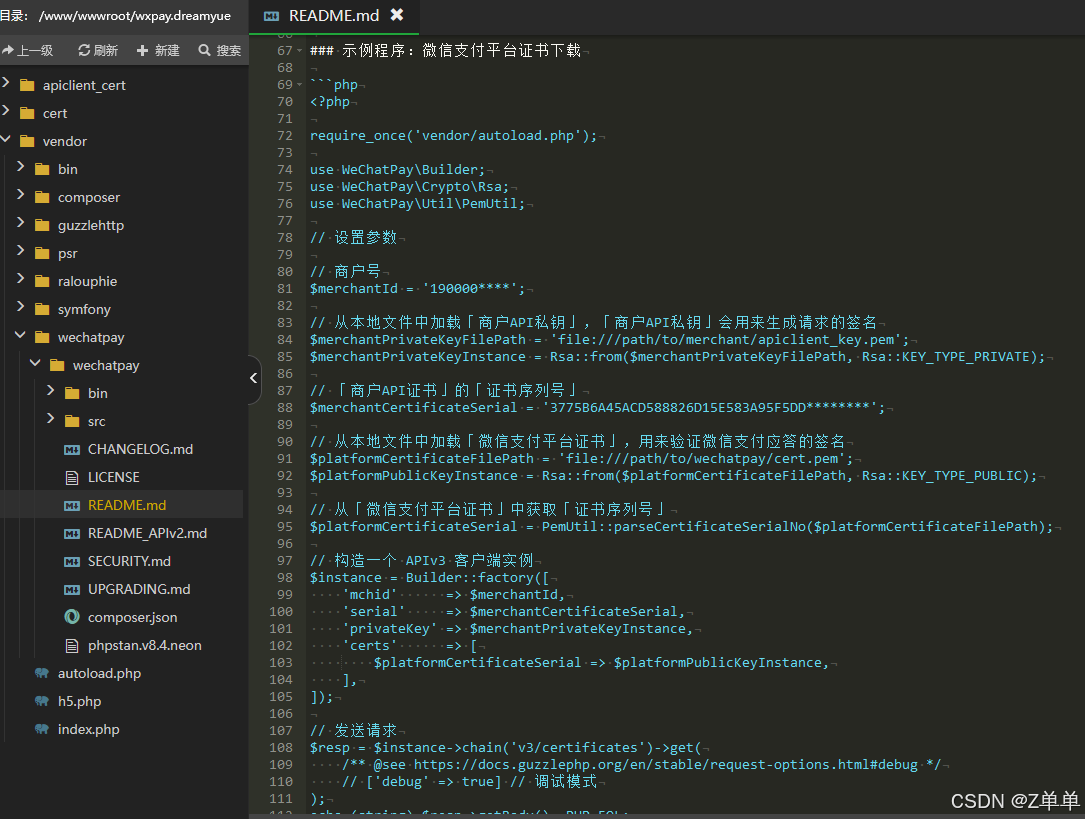Click markdown icon beside UPGRADING.md
1085x819 pixels.
72,589
